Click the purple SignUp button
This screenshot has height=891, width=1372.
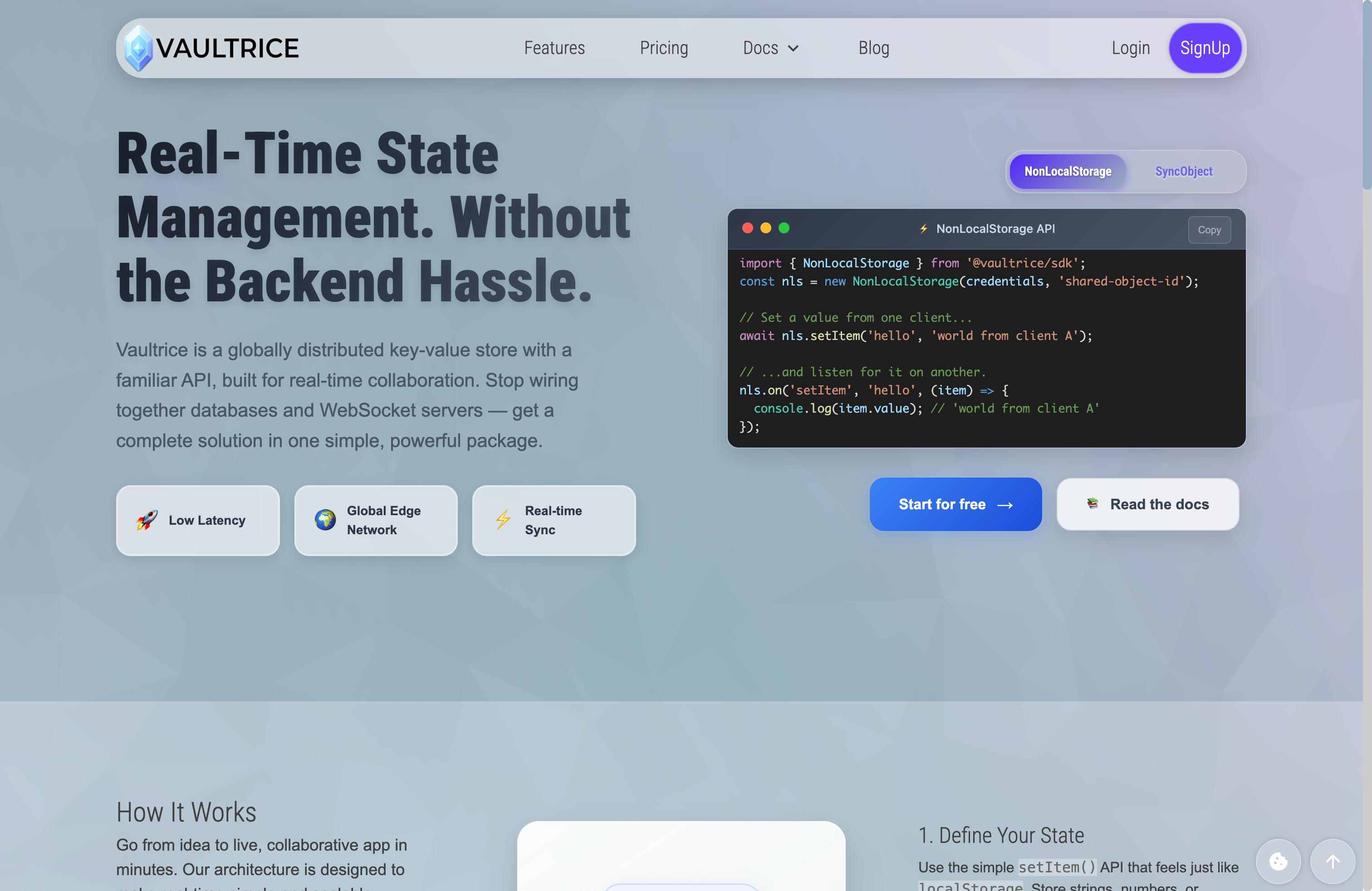pos(1205,49)
